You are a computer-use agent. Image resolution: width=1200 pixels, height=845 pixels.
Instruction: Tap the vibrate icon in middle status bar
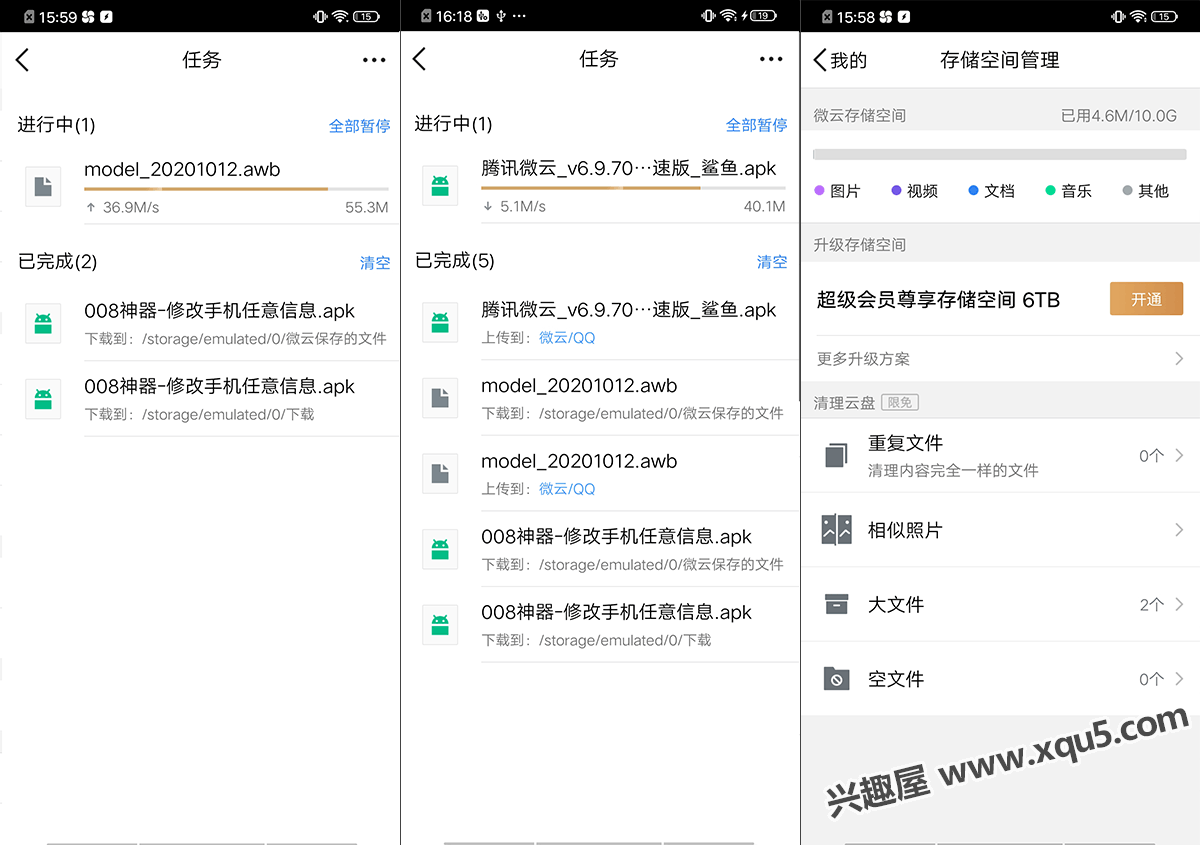(x=708, y=16)
